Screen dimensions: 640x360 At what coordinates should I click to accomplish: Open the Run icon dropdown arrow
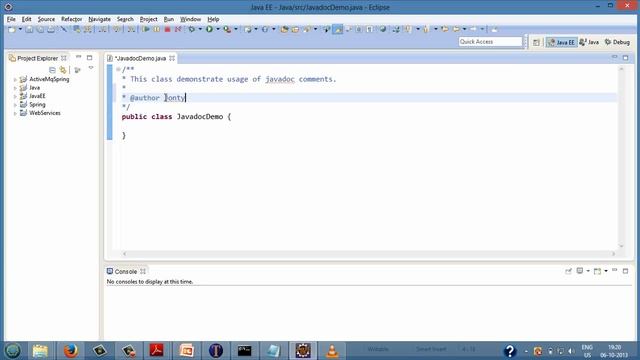tap(218, 29)
